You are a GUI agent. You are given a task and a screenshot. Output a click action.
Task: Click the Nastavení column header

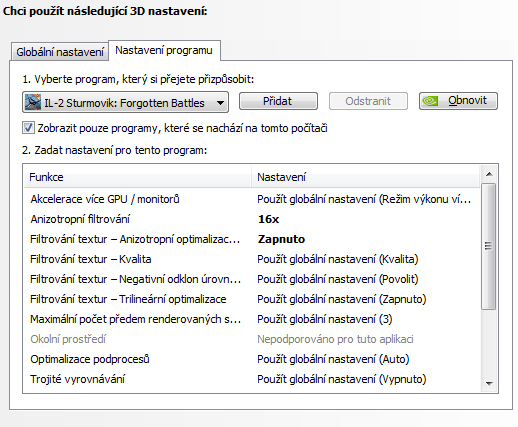365,177
